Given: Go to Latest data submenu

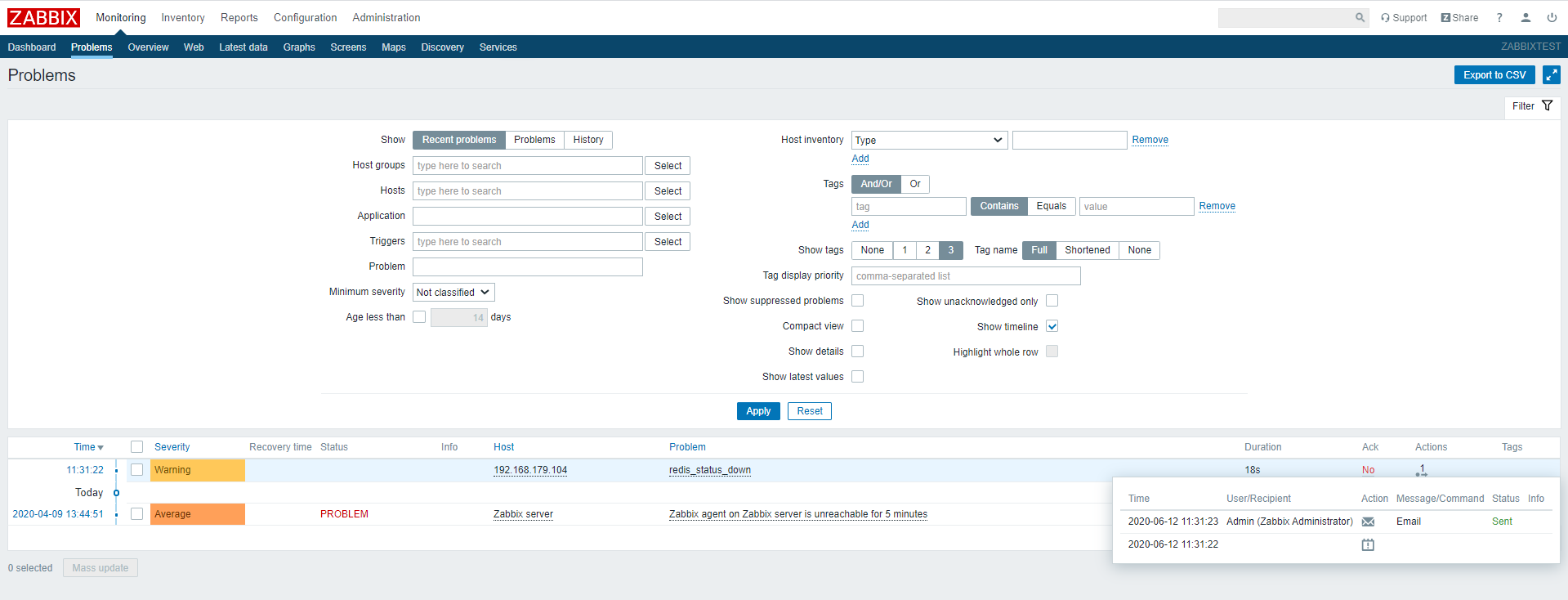Looking at the screenshot, I should (x=243, y=47).
